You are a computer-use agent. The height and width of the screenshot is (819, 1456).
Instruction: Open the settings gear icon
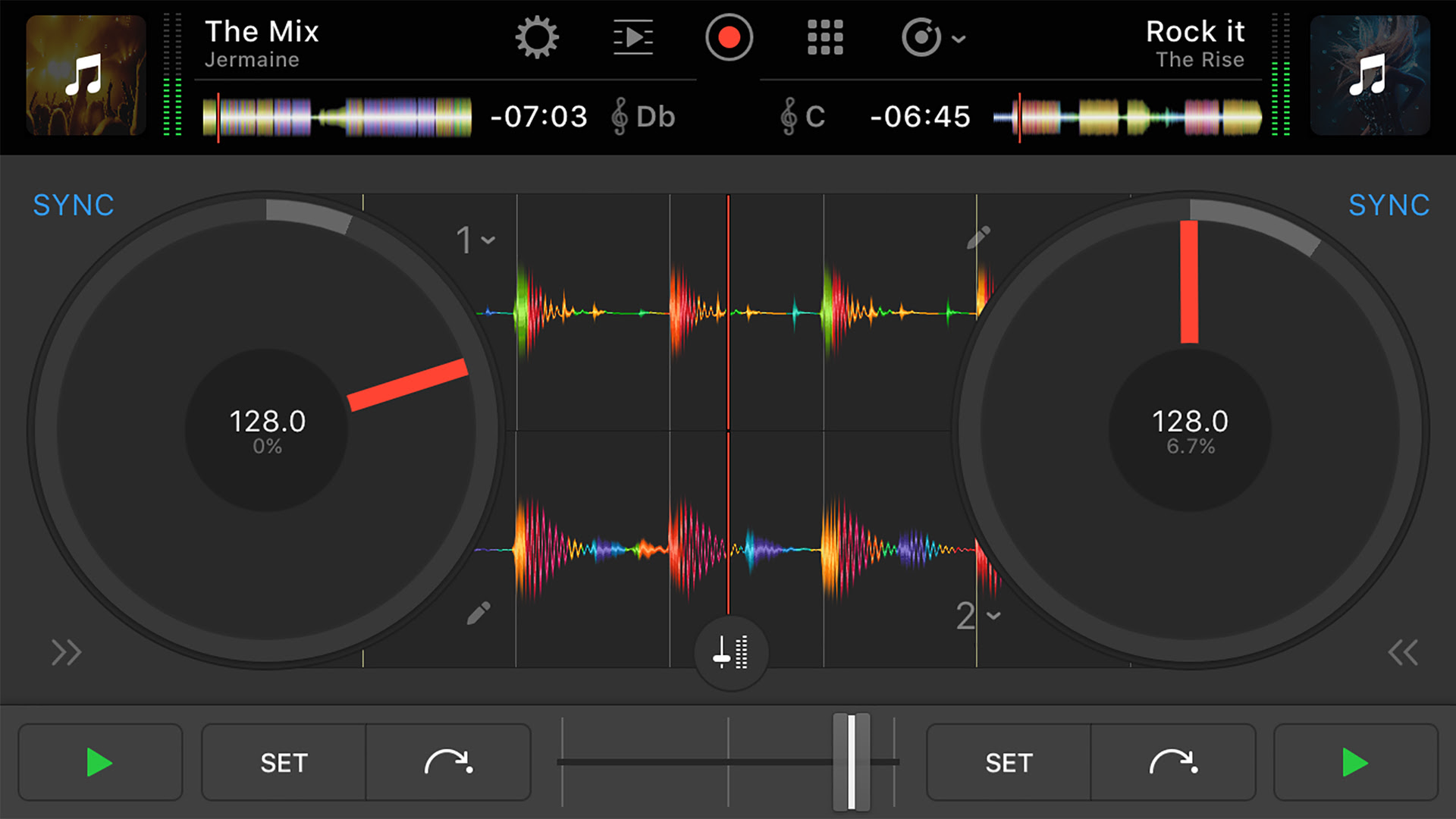537,38
